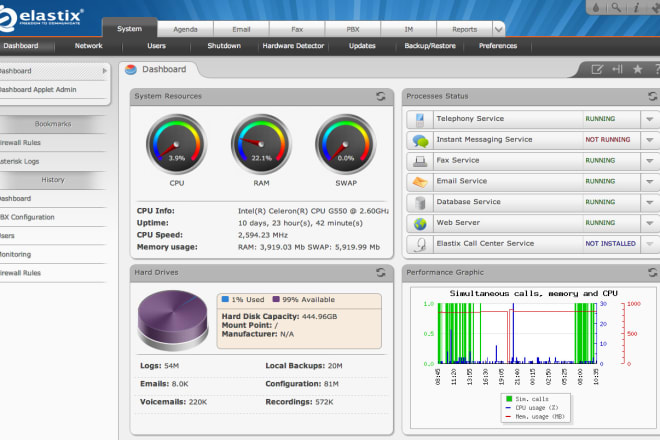Click the Instant Messaging Service chat icon

click(x=420, y=140)
